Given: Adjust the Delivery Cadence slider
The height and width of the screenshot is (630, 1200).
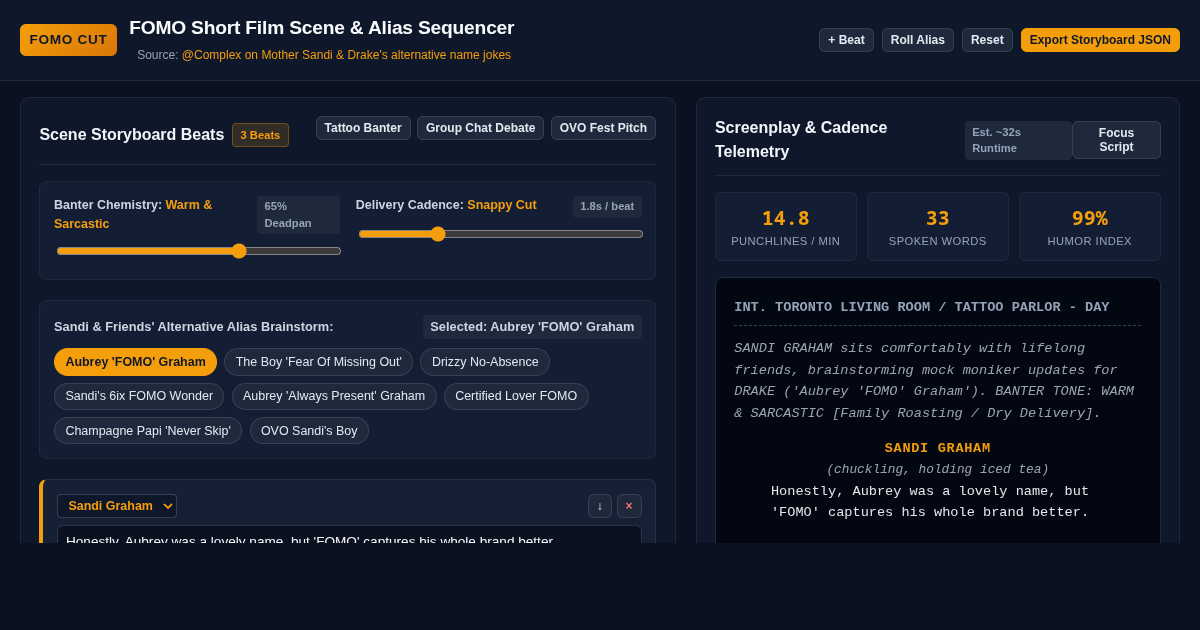Looking at the screenshot, I should [501, 234].
